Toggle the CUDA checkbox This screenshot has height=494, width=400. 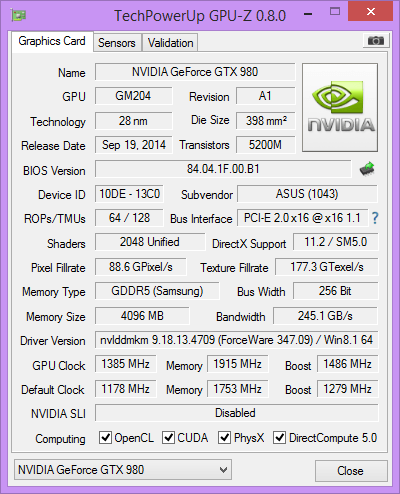click(x=168, y=437)
